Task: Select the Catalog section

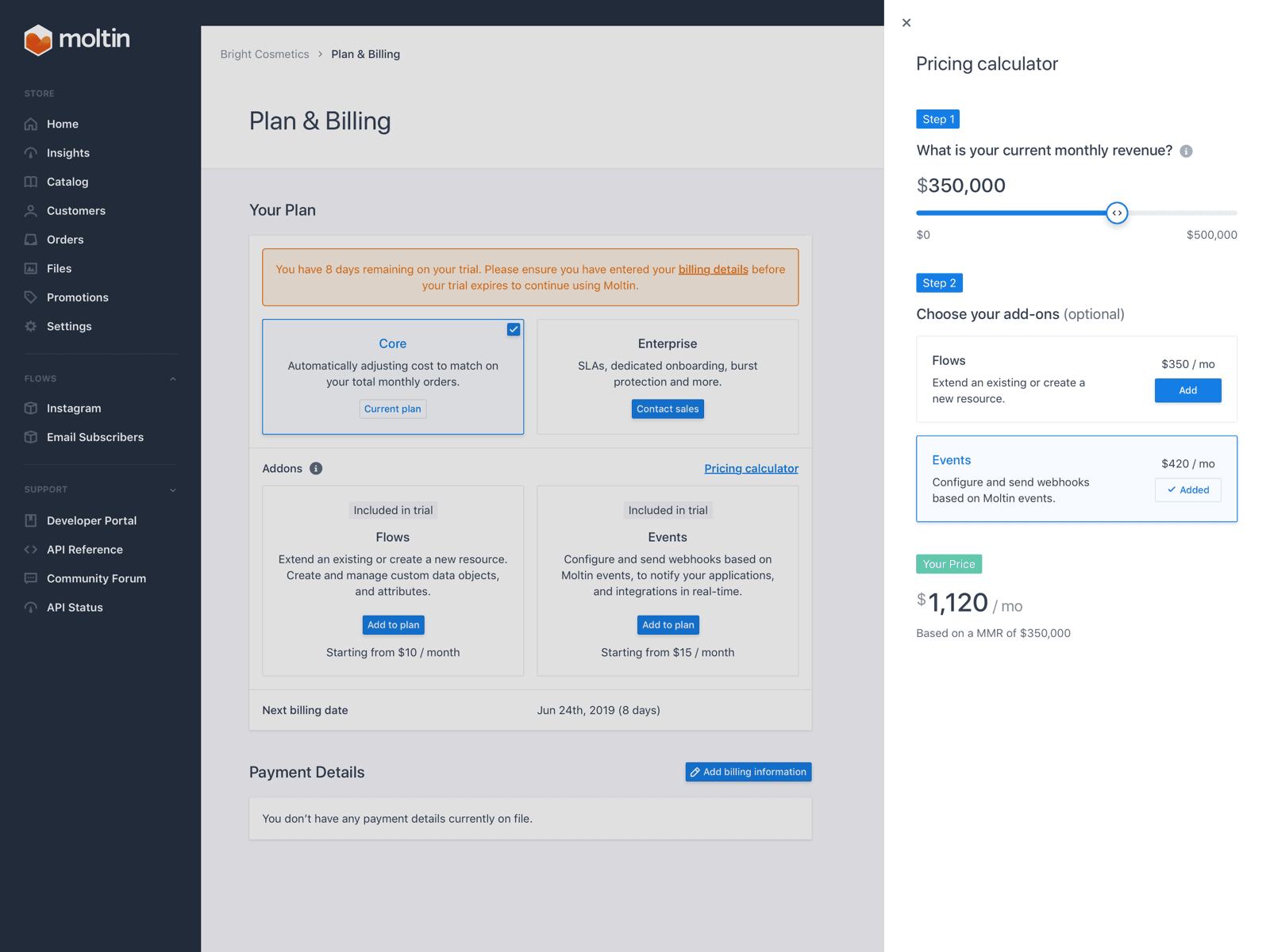Action: coord(67,181)
